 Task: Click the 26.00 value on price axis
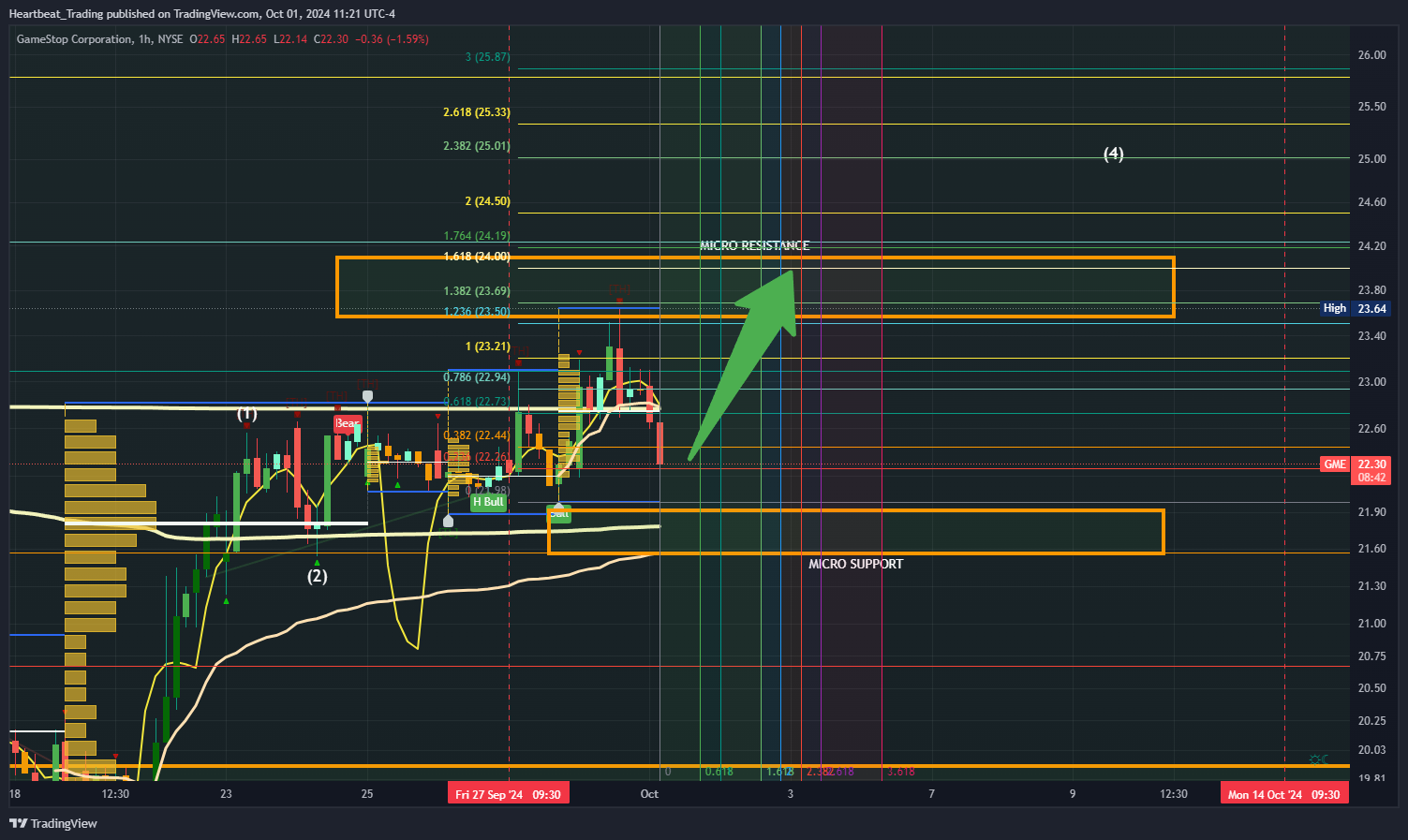[1371, 55]
